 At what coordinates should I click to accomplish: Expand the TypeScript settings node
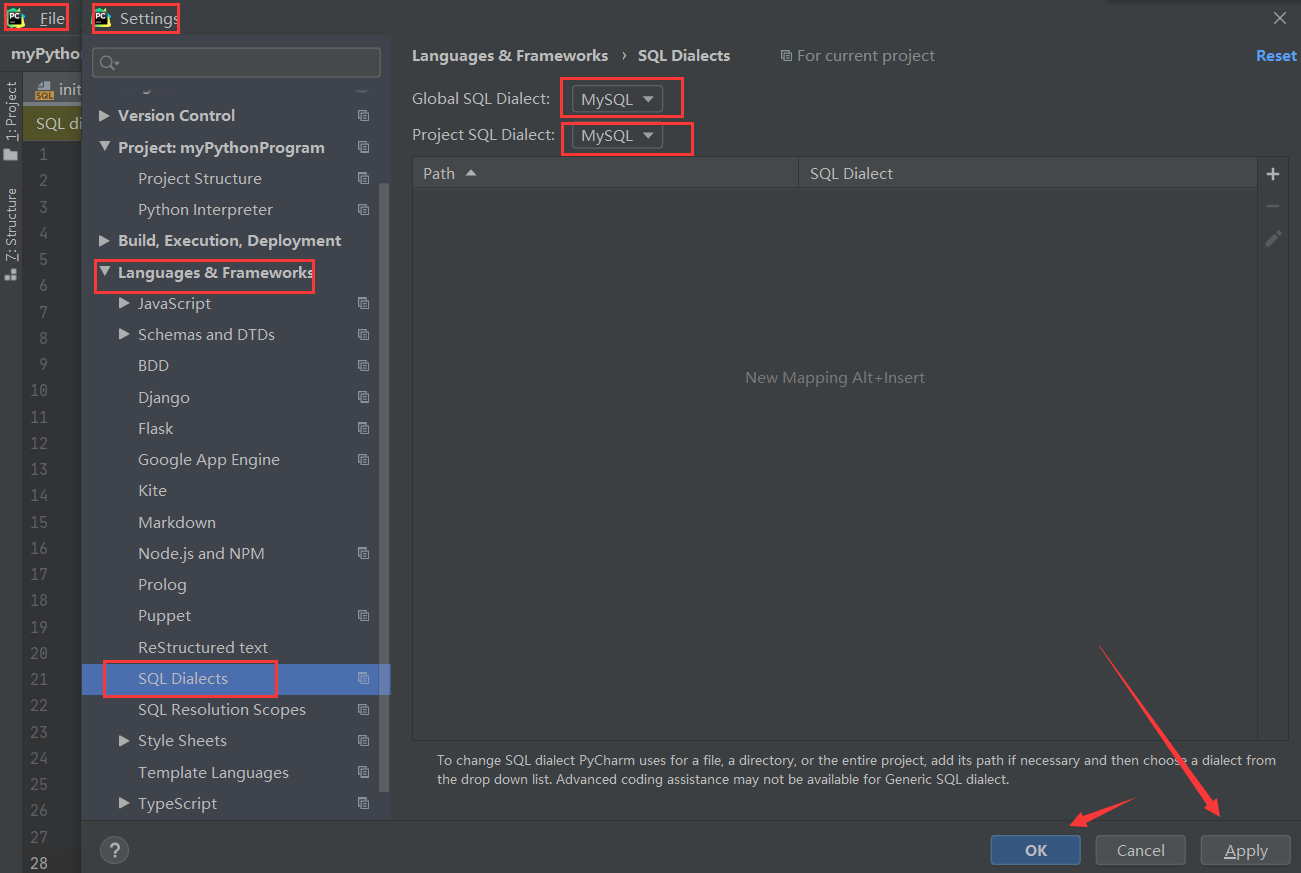click(124, 803)
